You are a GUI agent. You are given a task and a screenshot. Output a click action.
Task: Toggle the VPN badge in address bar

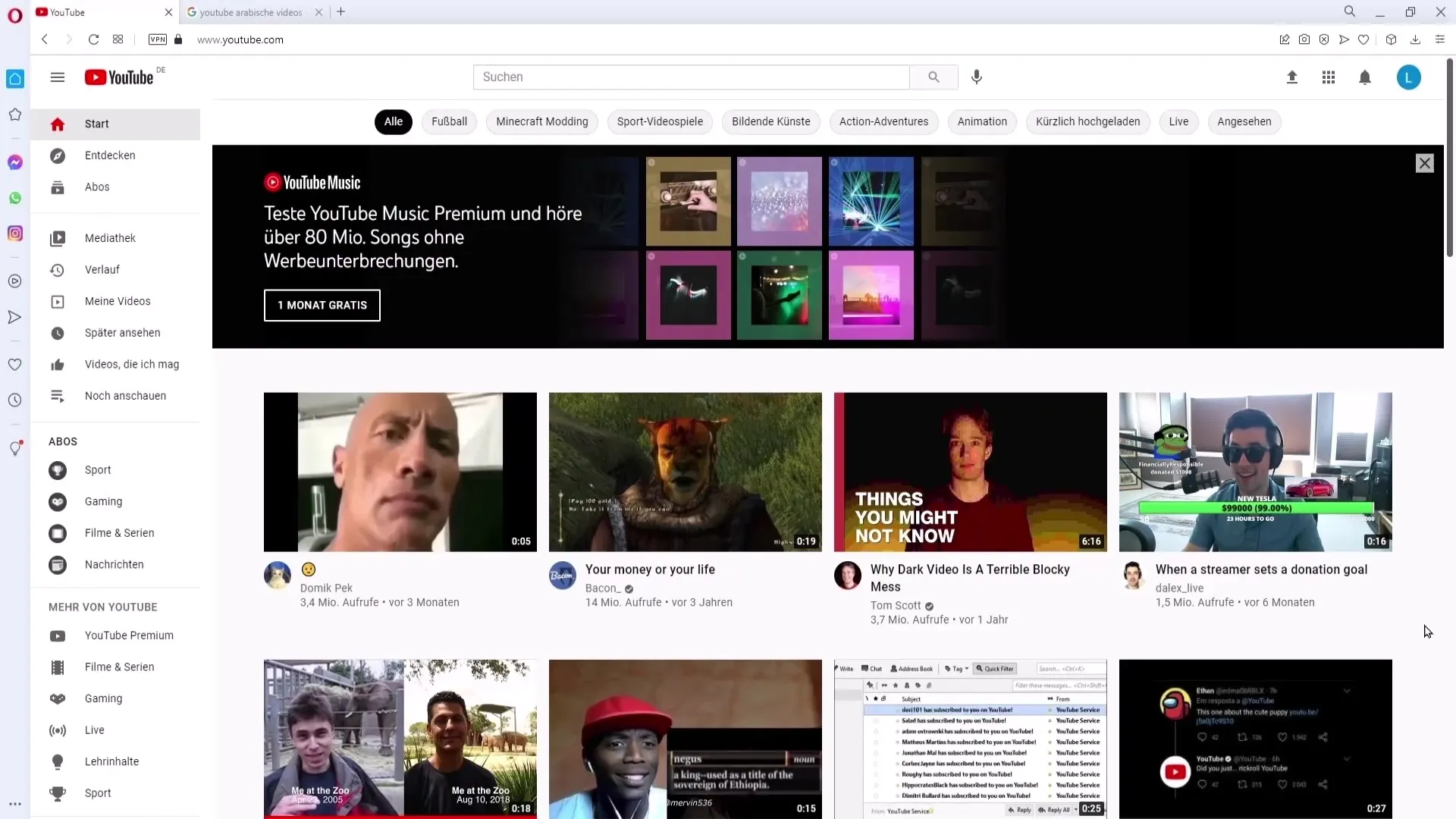click(158, 39)
